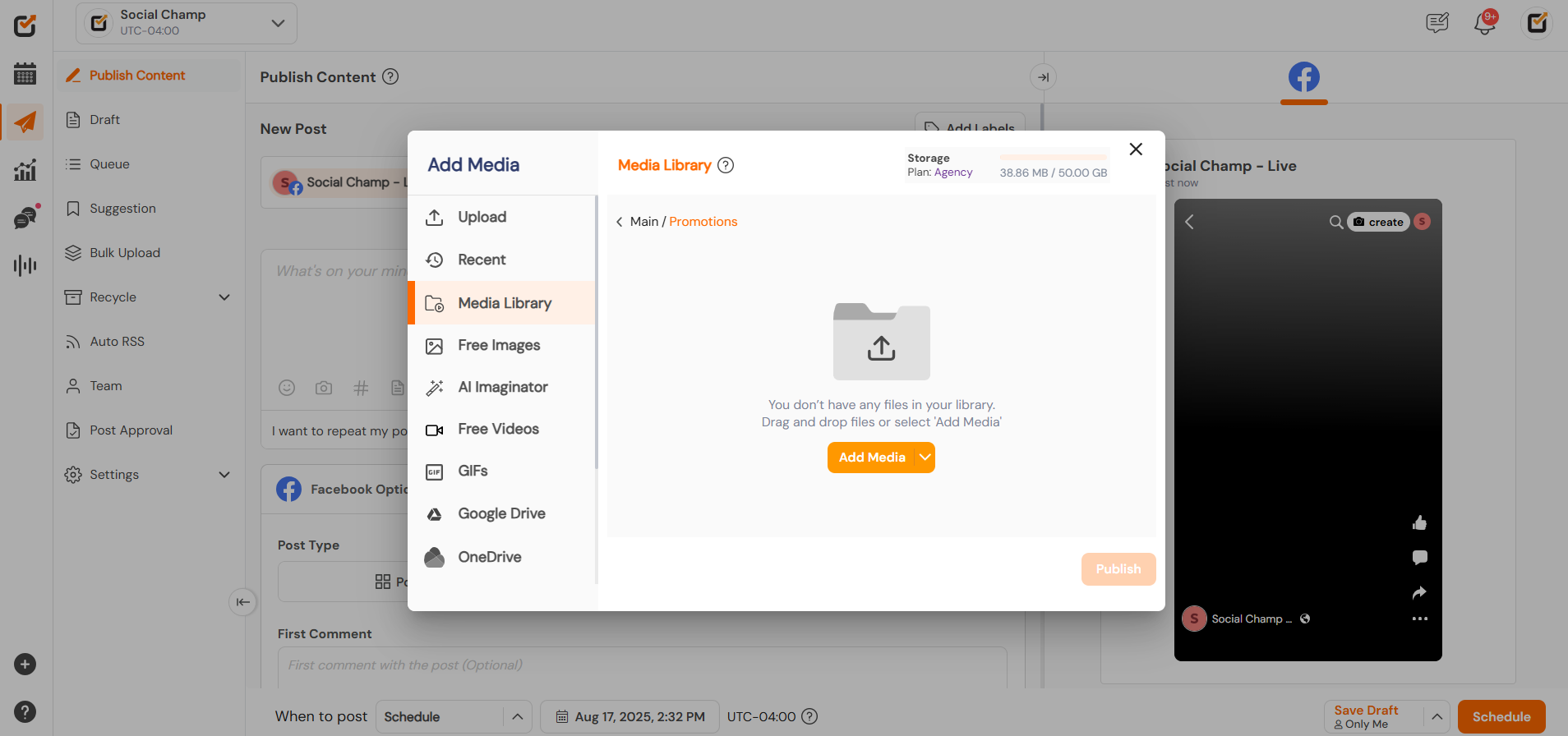1568x736 pixels.
Task: Open Team in the sidebar
Action: pyautogui.click(x=149, y=386)
